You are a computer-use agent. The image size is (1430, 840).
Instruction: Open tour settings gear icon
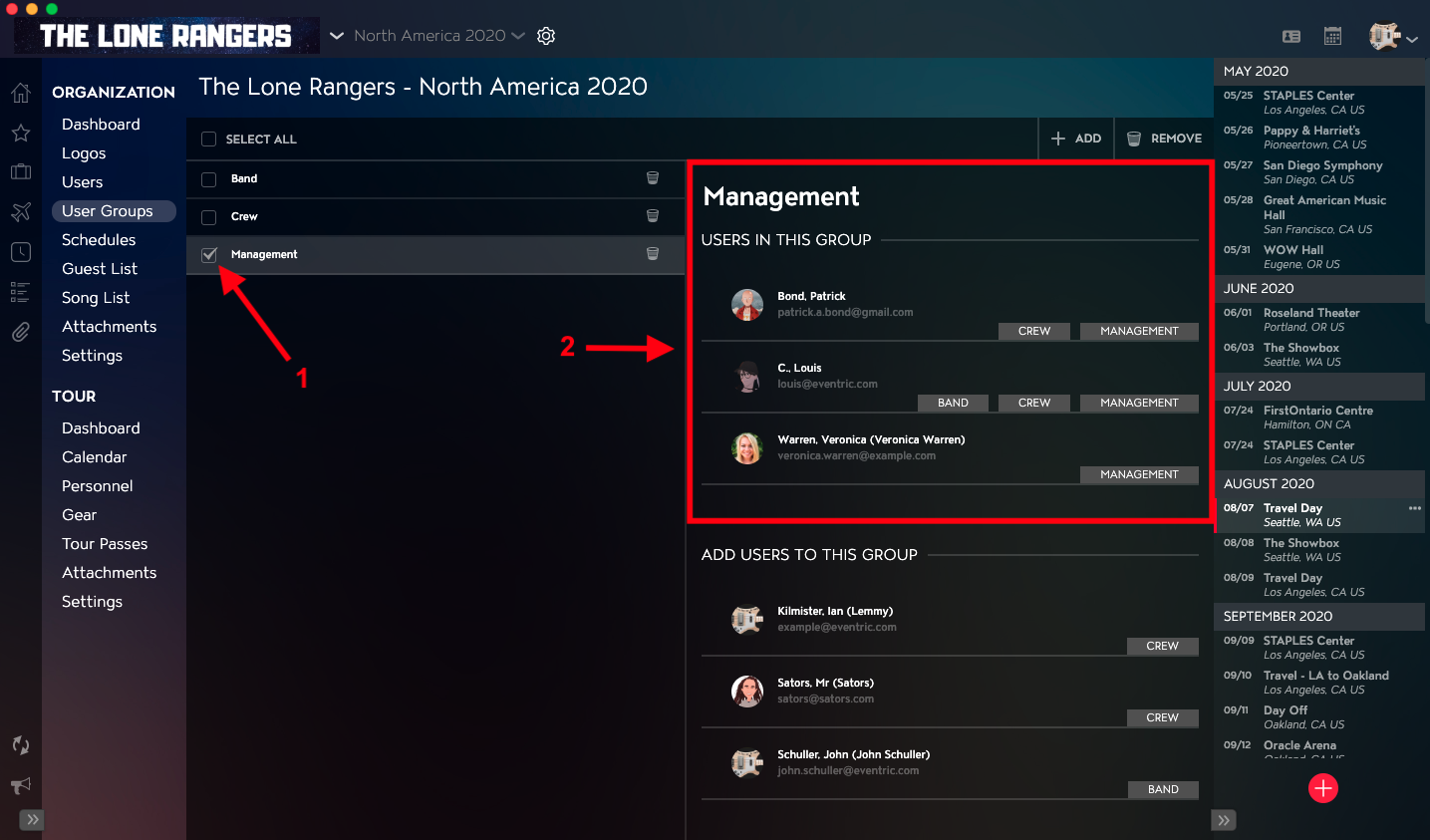[x=546, y=36]
